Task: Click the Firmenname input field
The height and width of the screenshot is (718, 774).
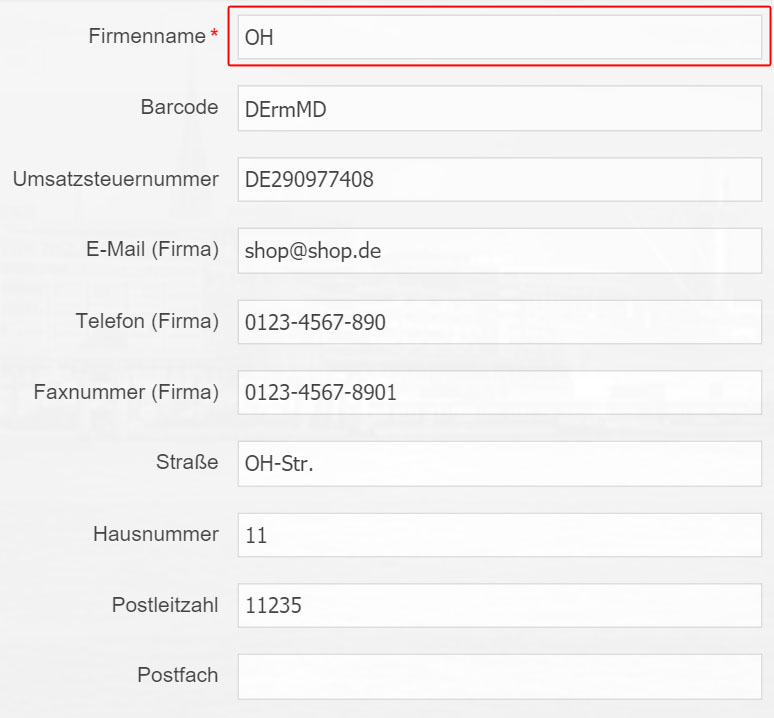Action: (x=500, y=37)
